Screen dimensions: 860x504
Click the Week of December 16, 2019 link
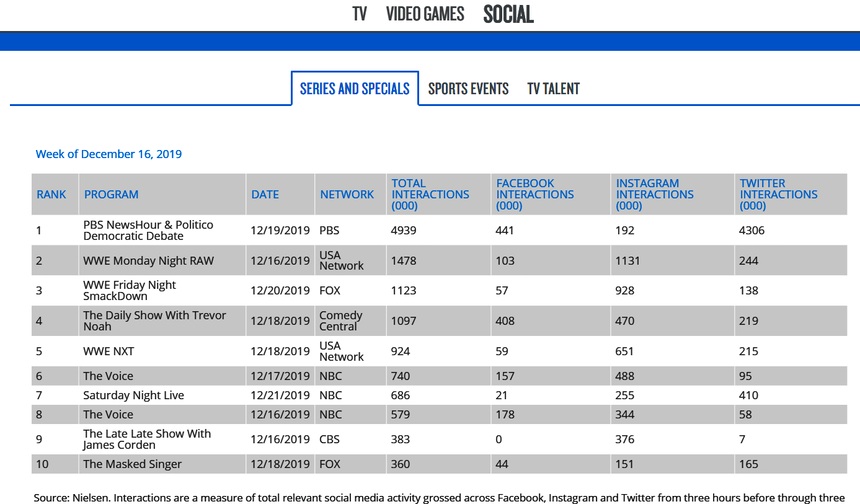point(109,154)
